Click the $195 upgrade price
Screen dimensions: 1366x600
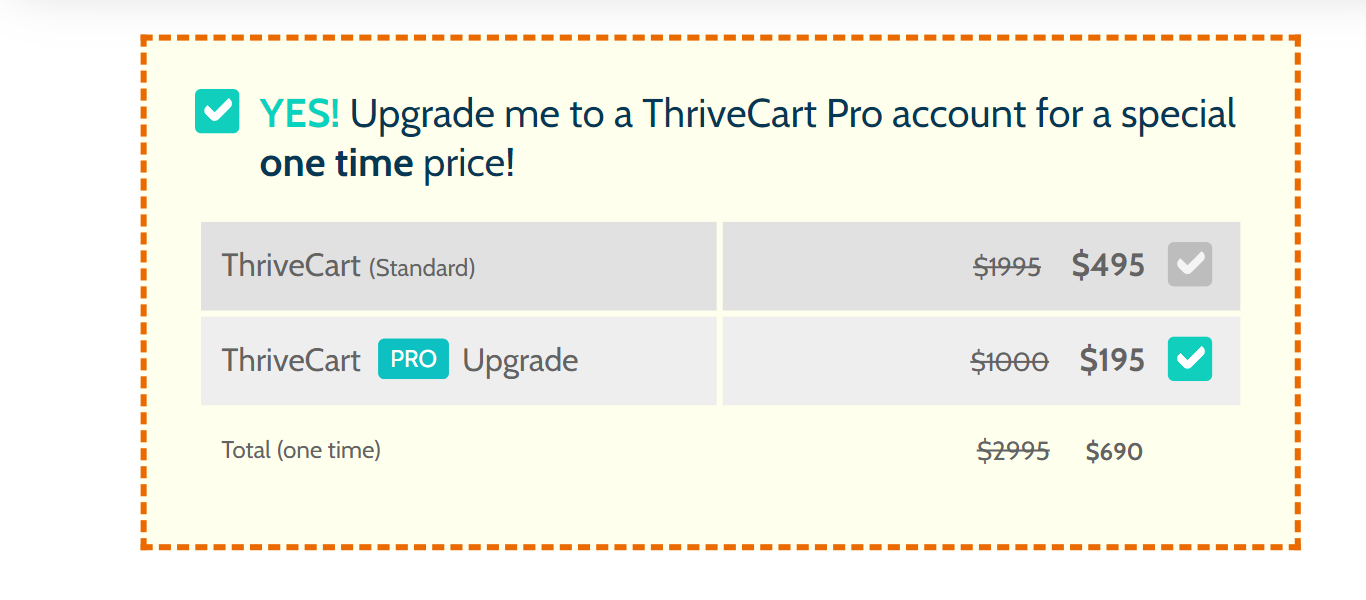(x=1112, y=360)
